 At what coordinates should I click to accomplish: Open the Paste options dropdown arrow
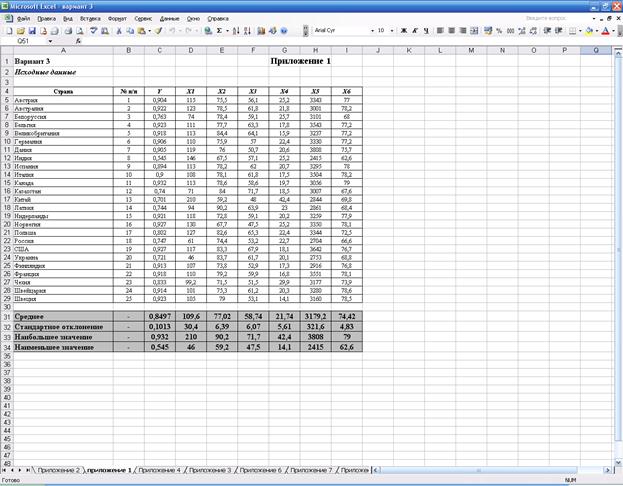click(149, 31)
